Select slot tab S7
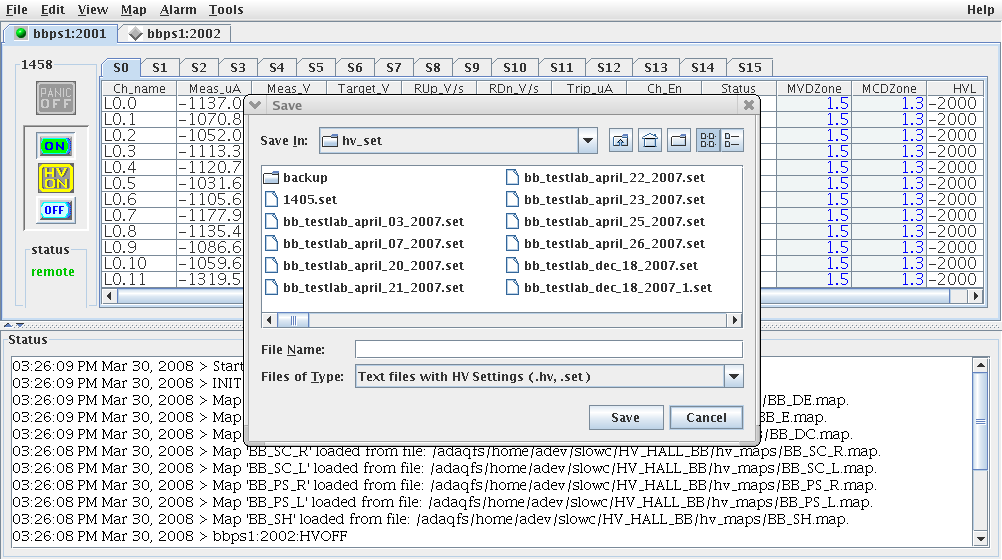 394,68
